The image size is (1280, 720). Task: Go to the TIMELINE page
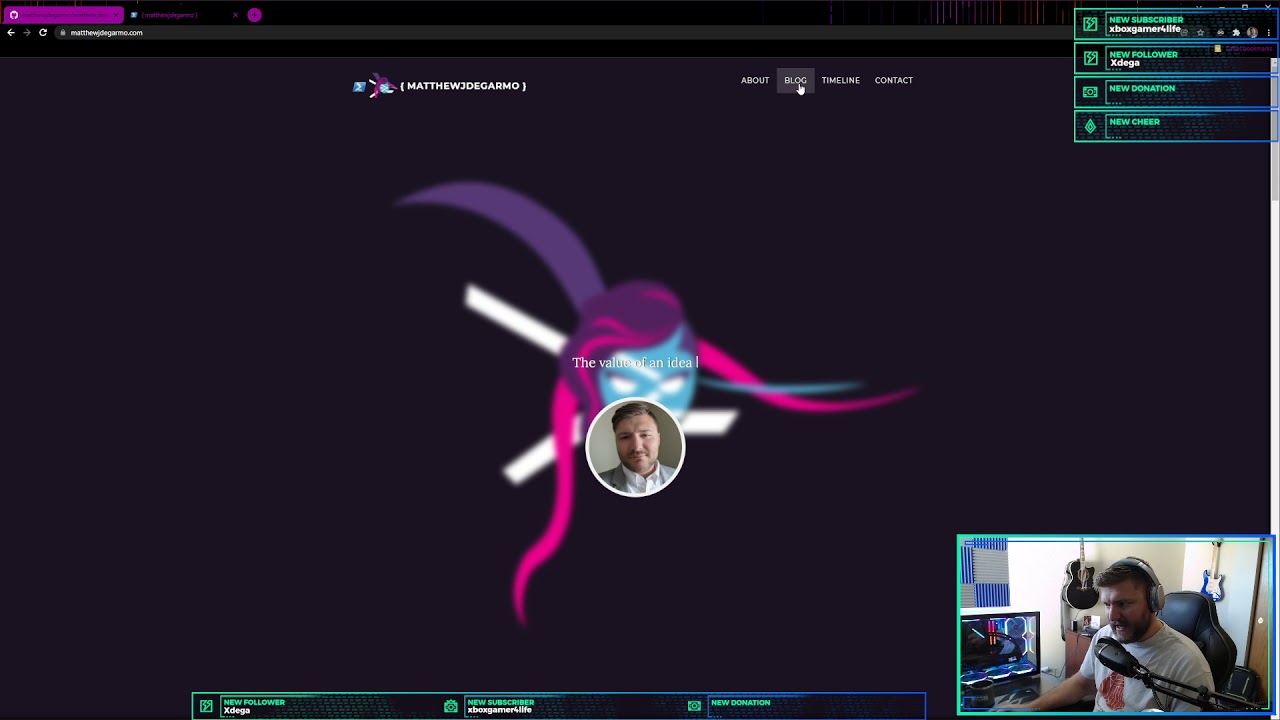point(840,80)
